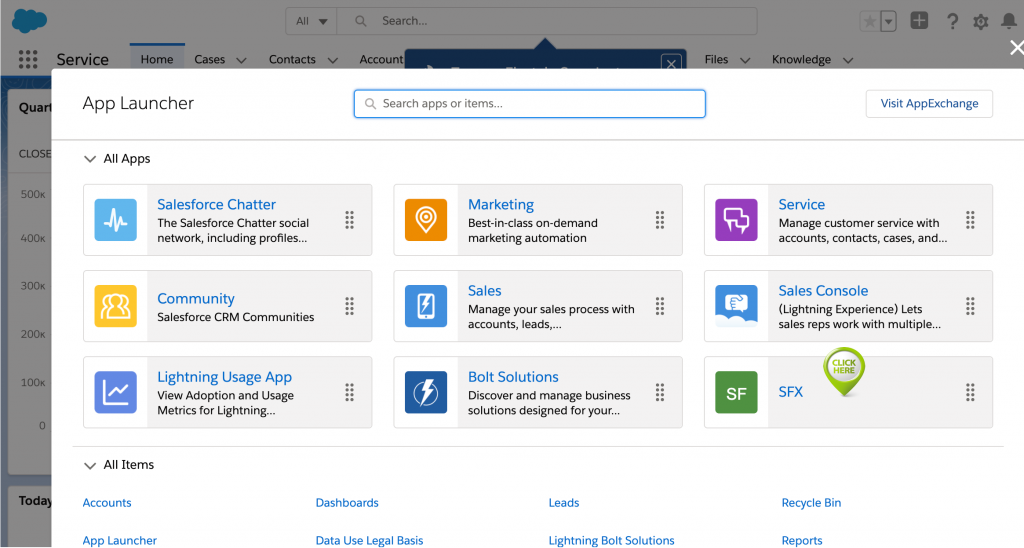Click the Sales tile drag handle

click(x=660, y=306)
